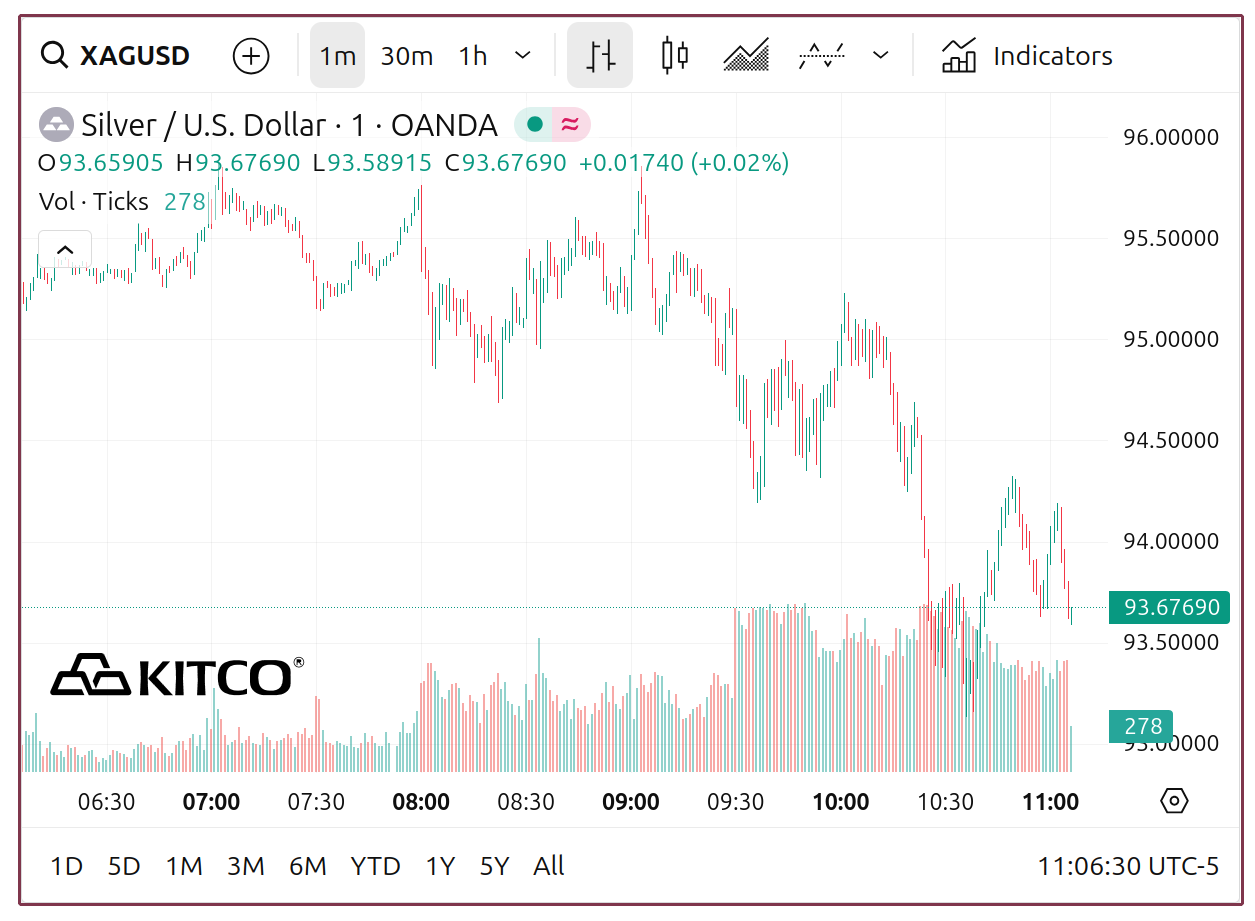Image resolution: width=1255 pixels, height=921 pixels.
Task: Open the Indicators menu
Action: click(x=1026, y=56)
